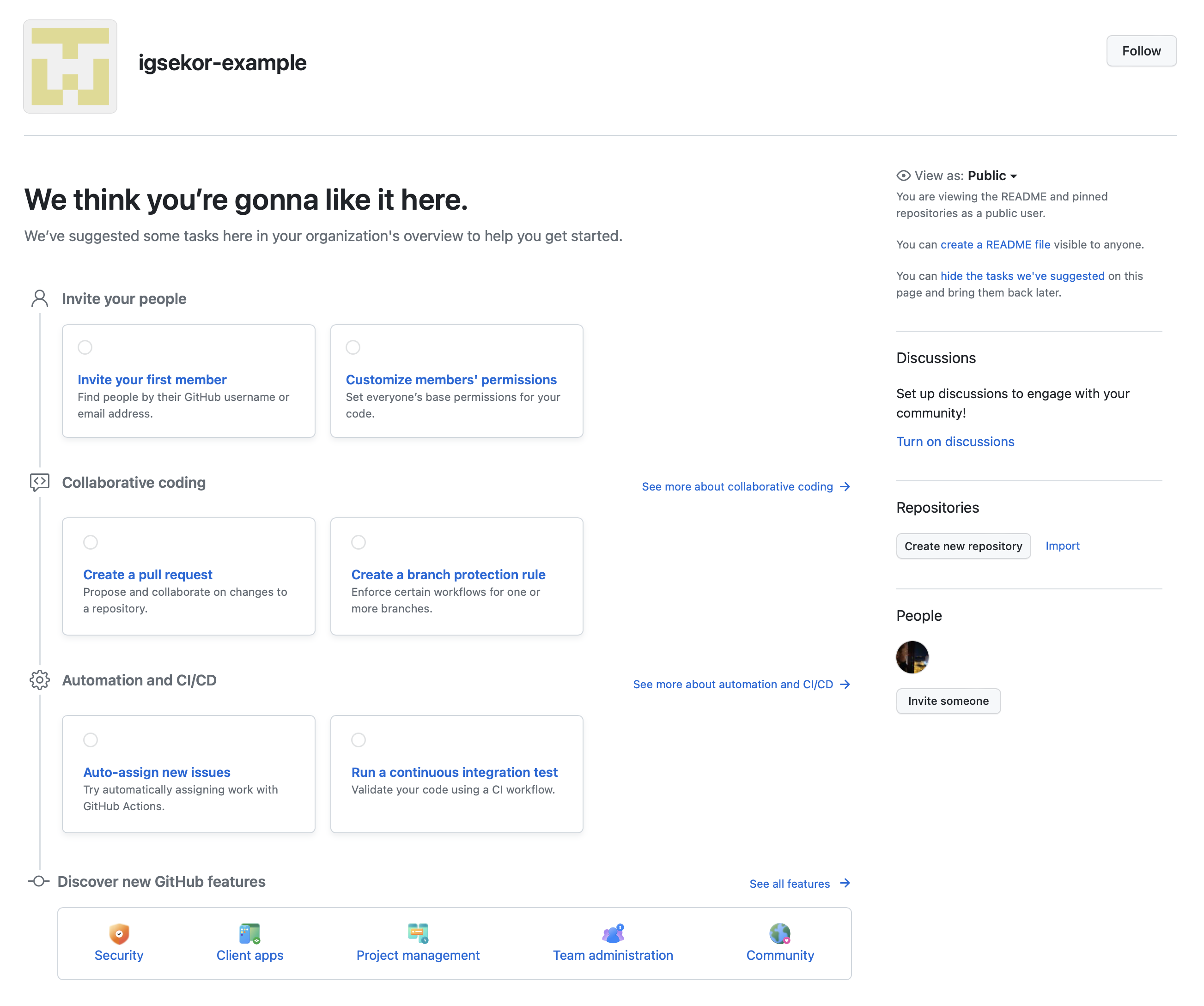This screenshot has width=1204, height=1006.
Task: Open Run a continuous integration test link
Action: pos(454,772)
